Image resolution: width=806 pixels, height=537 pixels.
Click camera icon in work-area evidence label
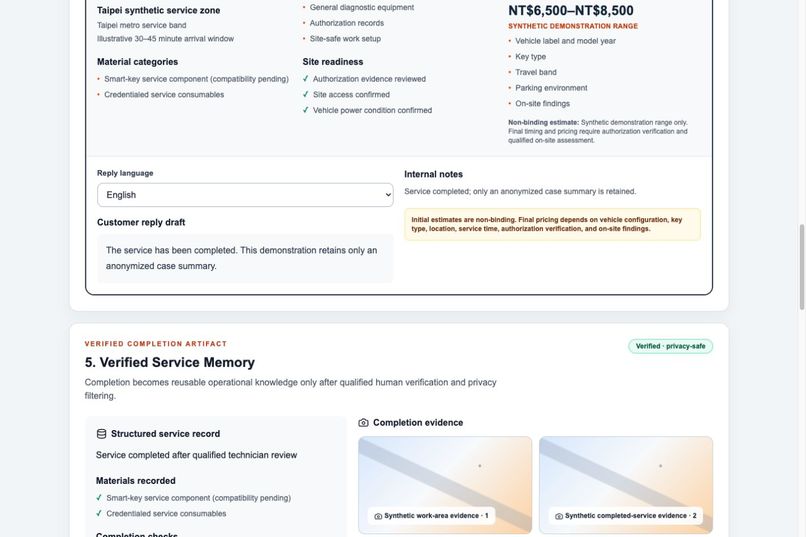378,516
